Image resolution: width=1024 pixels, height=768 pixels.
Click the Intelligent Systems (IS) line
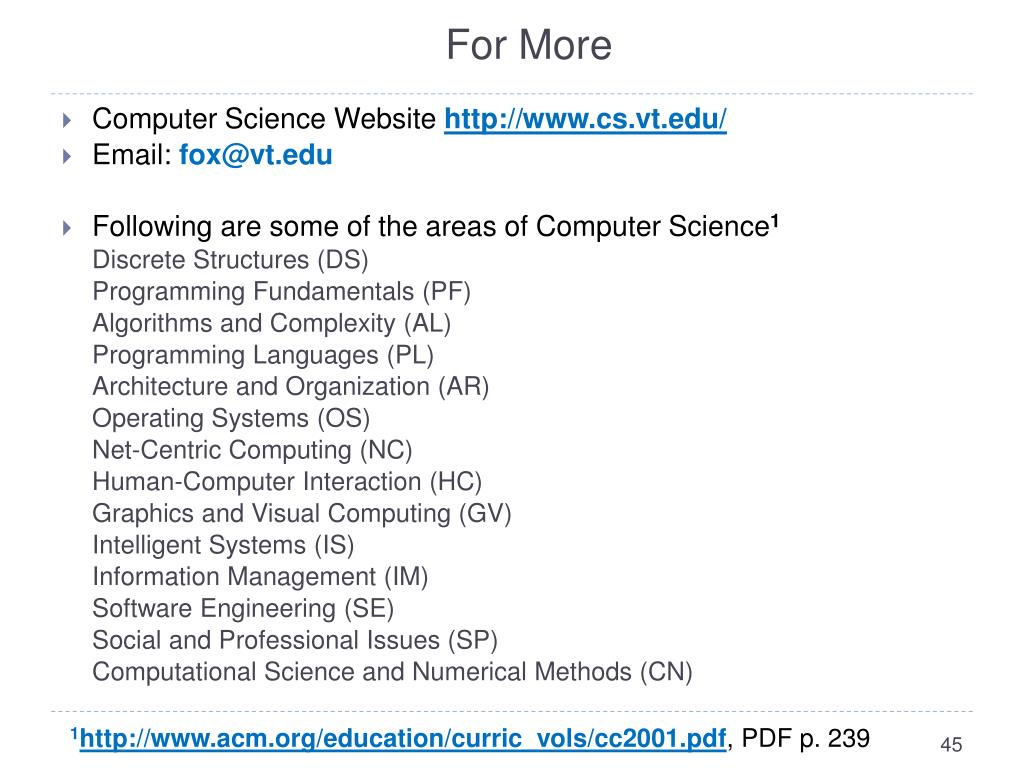(223, 545)
